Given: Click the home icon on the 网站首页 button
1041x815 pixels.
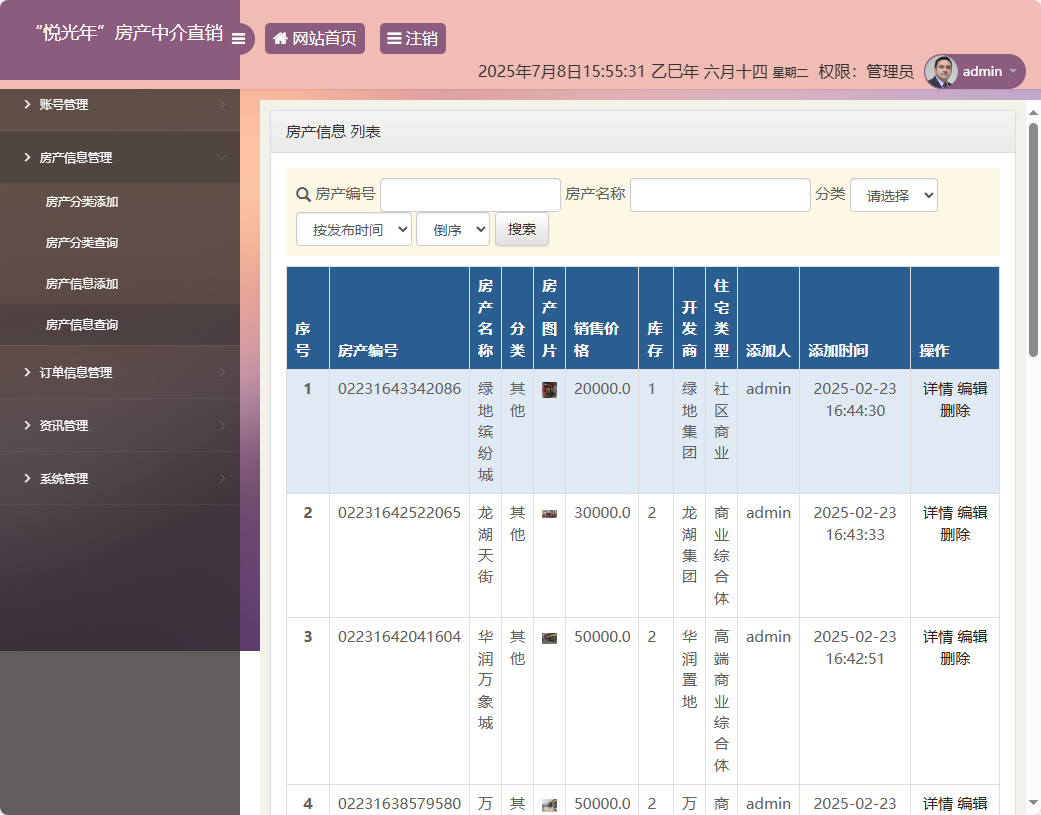Looking at the screenshot, I should pyautogui.click(x=279, y=38).
